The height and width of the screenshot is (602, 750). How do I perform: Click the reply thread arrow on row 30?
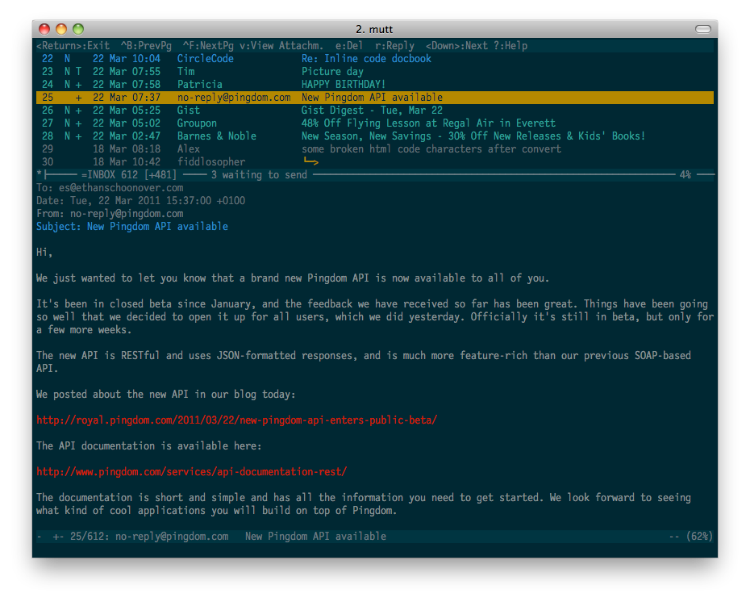[x=311, y=162]
